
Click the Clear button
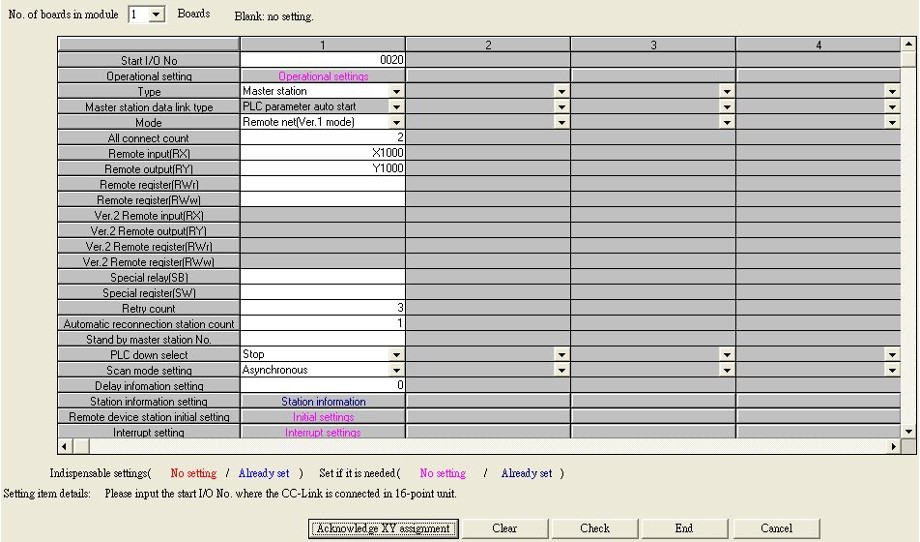(x=505, y=529)
